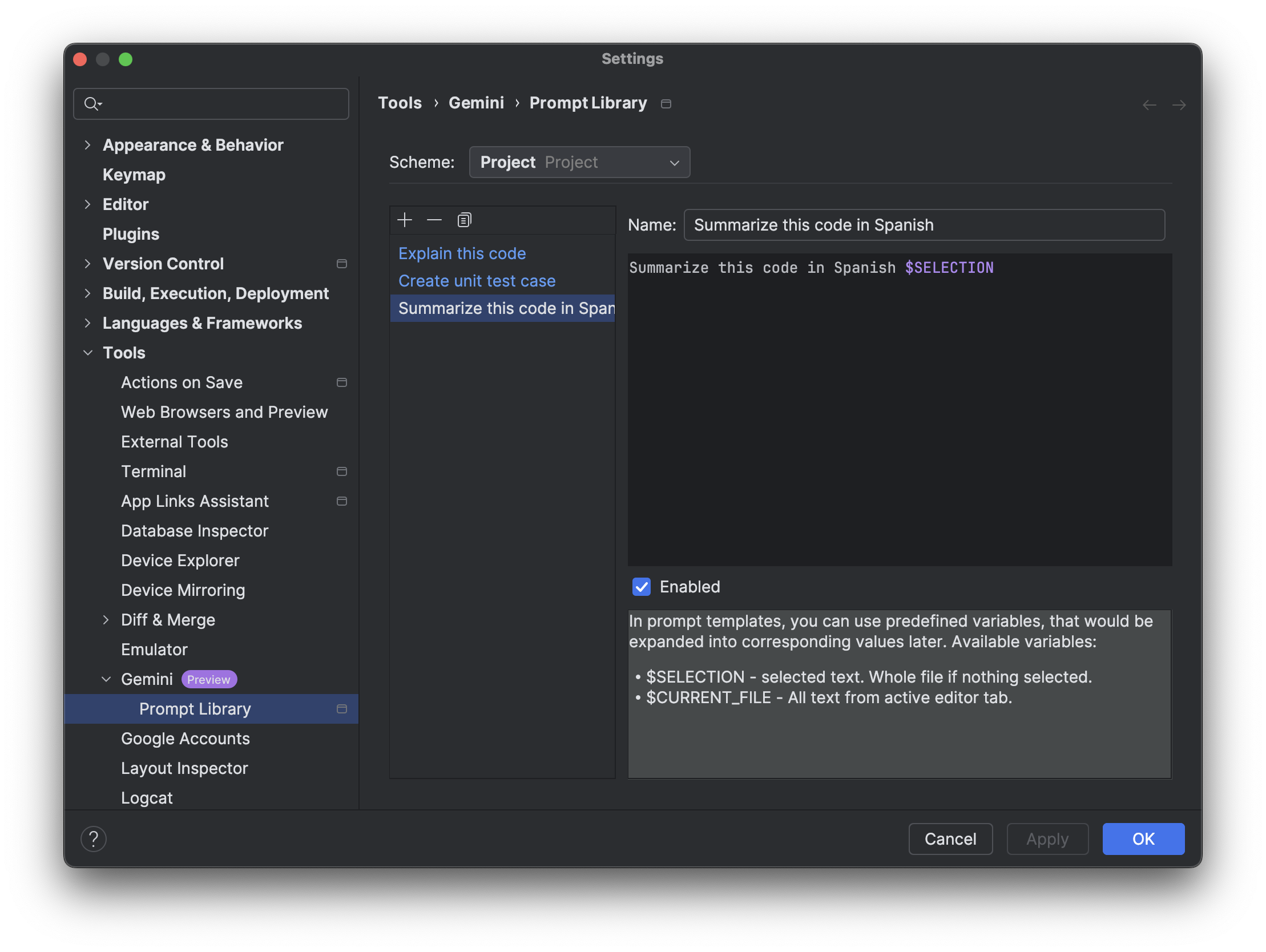Expand the Build Execution Deployment section
The image size is (1266, 952).
point(89,293)
